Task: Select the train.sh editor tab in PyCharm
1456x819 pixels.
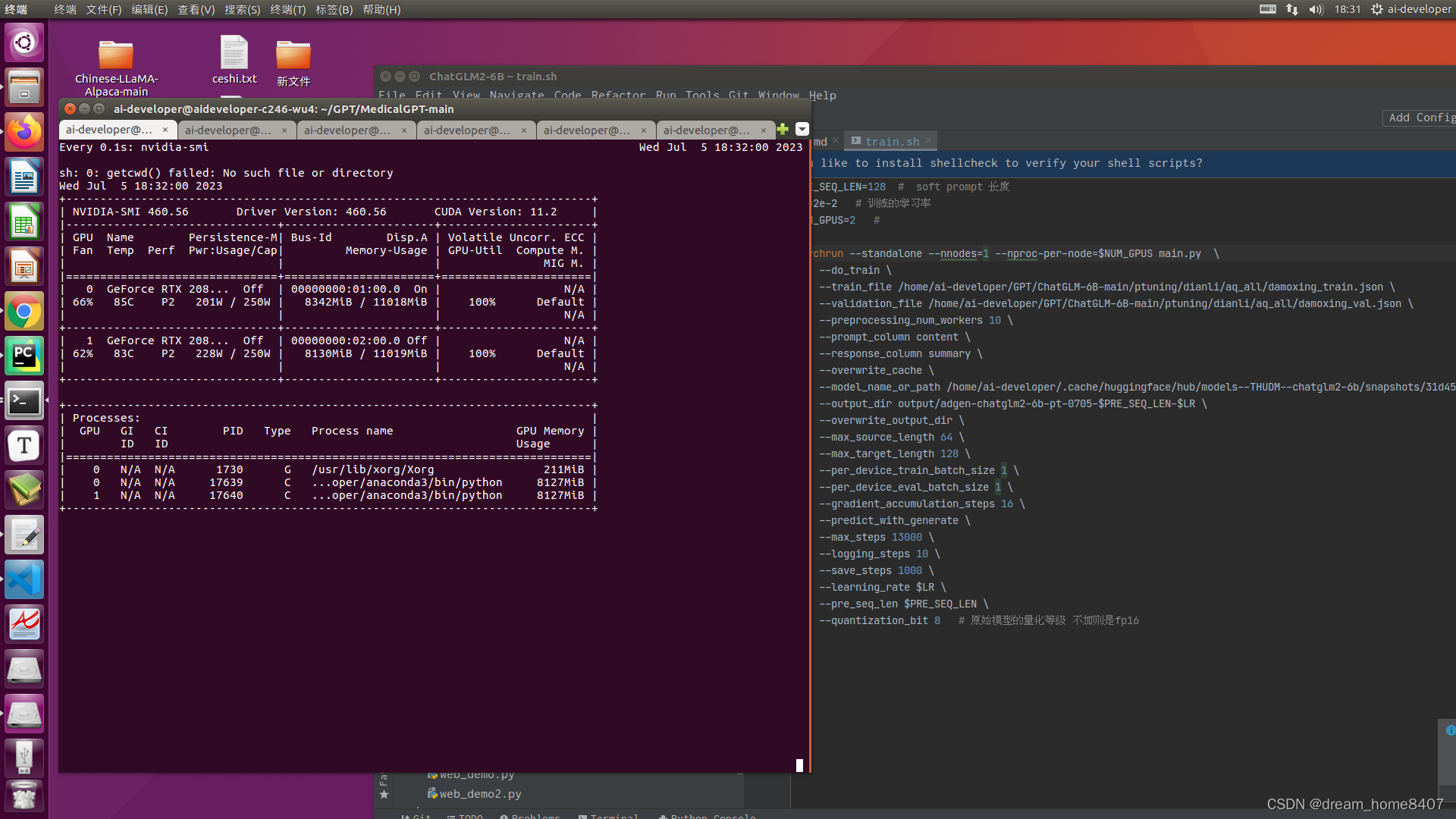Action: point(892,141)
